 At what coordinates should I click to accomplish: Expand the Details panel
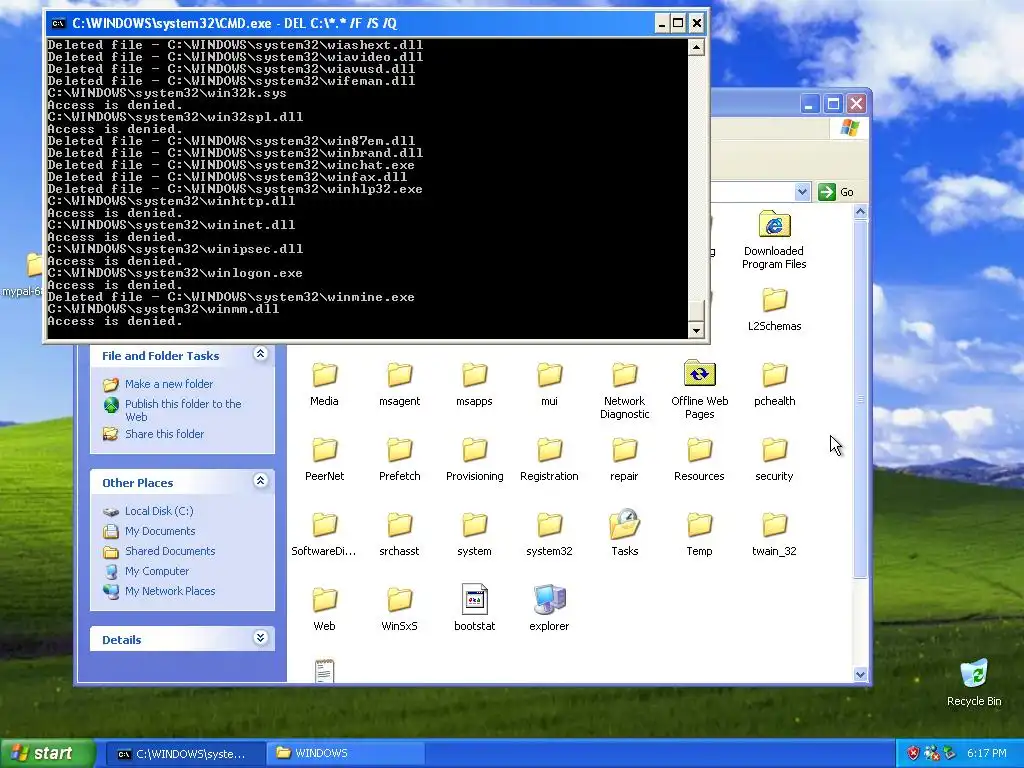click(260, 638)
